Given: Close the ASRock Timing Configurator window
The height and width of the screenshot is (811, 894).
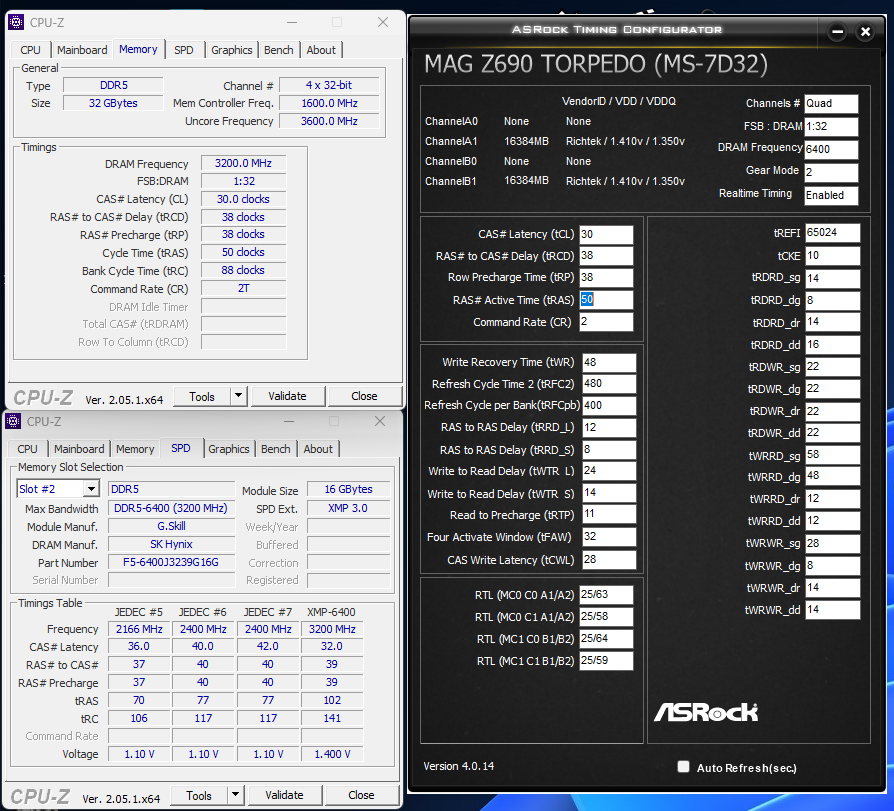Looking at the screenshot, I should pyautogui.click(x=865, y=32).
